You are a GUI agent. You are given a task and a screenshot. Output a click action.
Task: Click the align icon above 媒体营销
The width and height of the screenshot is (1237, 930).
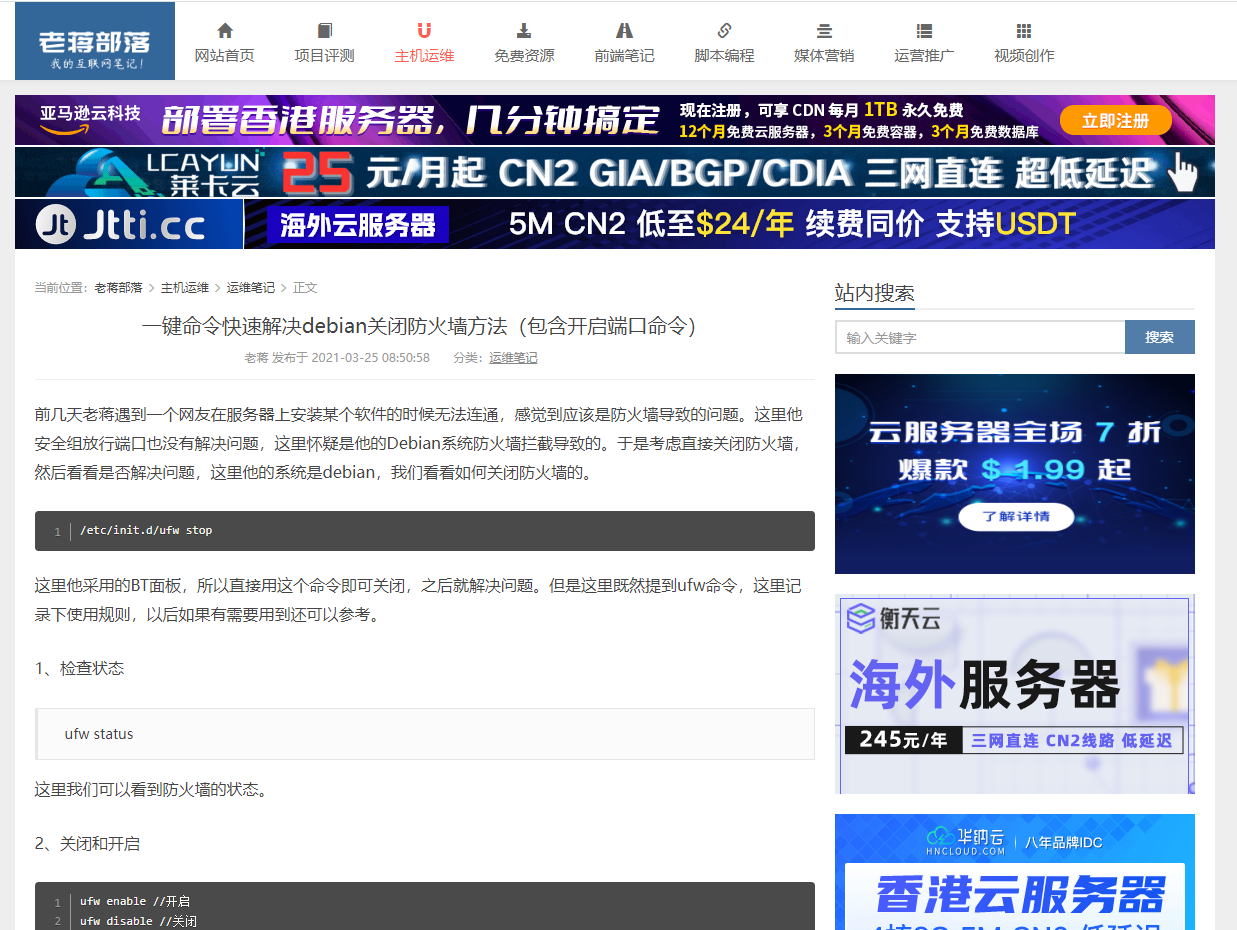[x=824, y=31]
